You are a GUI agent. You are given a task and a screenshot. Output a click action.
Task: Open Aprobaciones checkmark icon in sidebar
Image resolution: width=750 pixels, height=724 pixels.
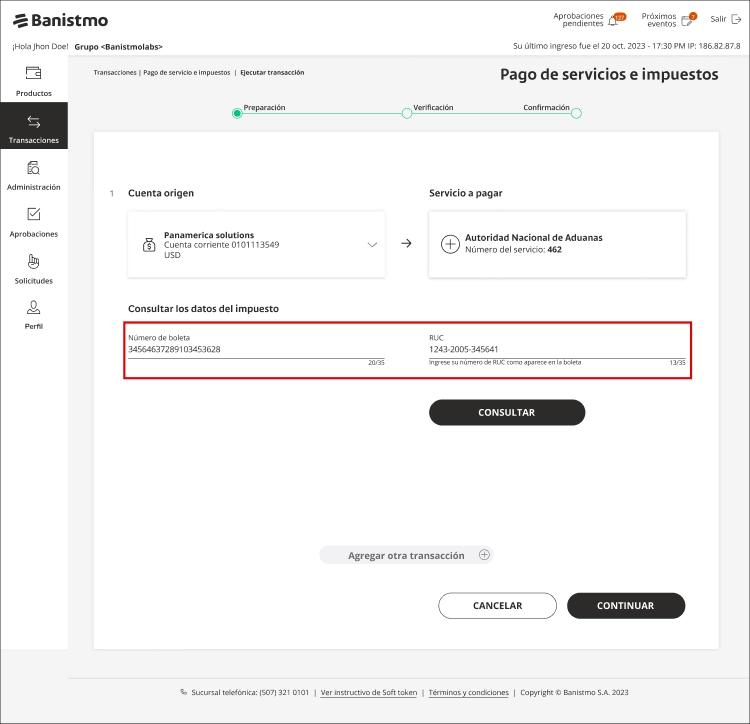click(x=33, y=214)
